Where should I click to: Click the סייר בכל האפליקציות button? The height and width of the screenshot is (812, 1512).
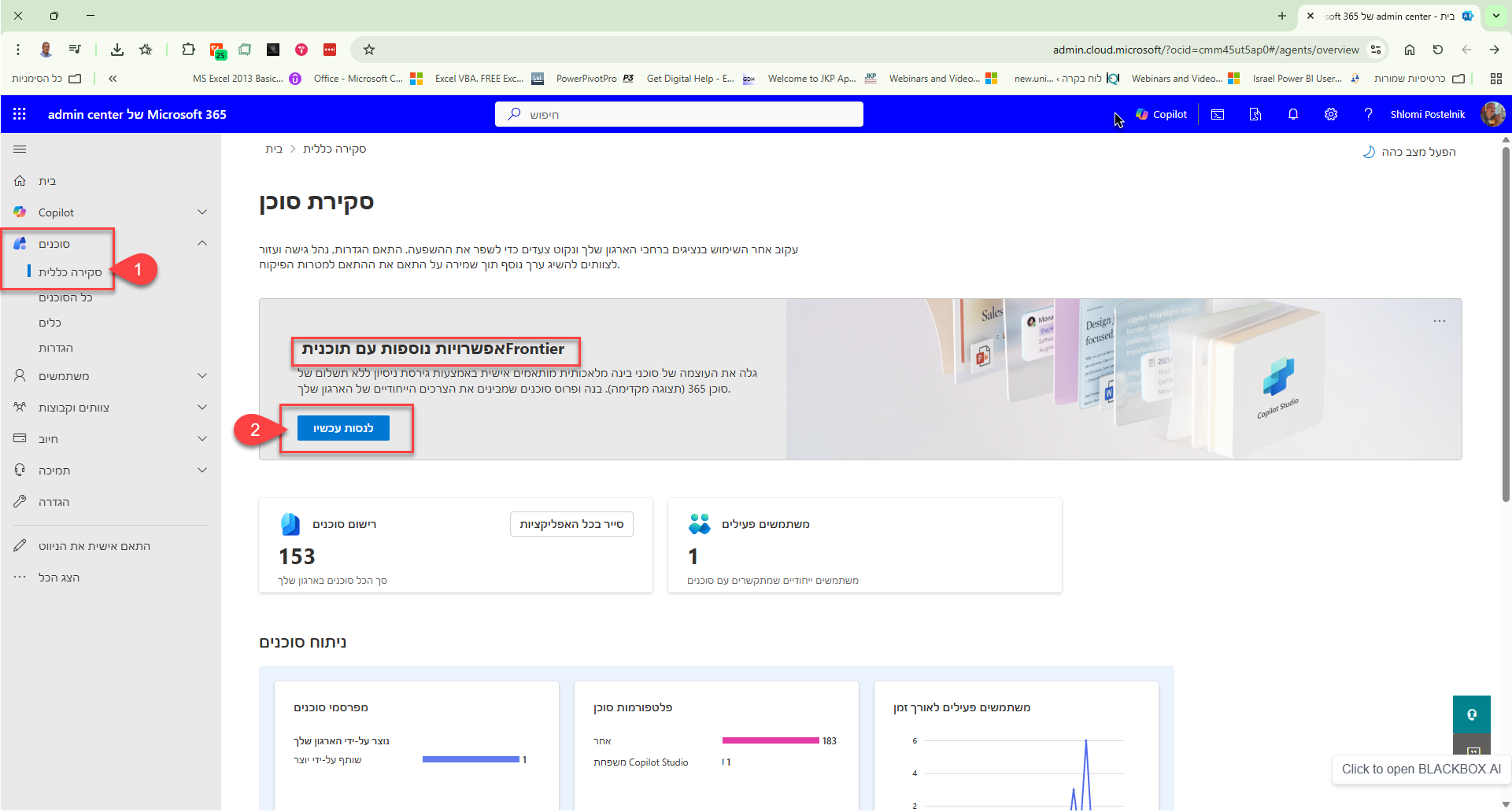(571, 524)
